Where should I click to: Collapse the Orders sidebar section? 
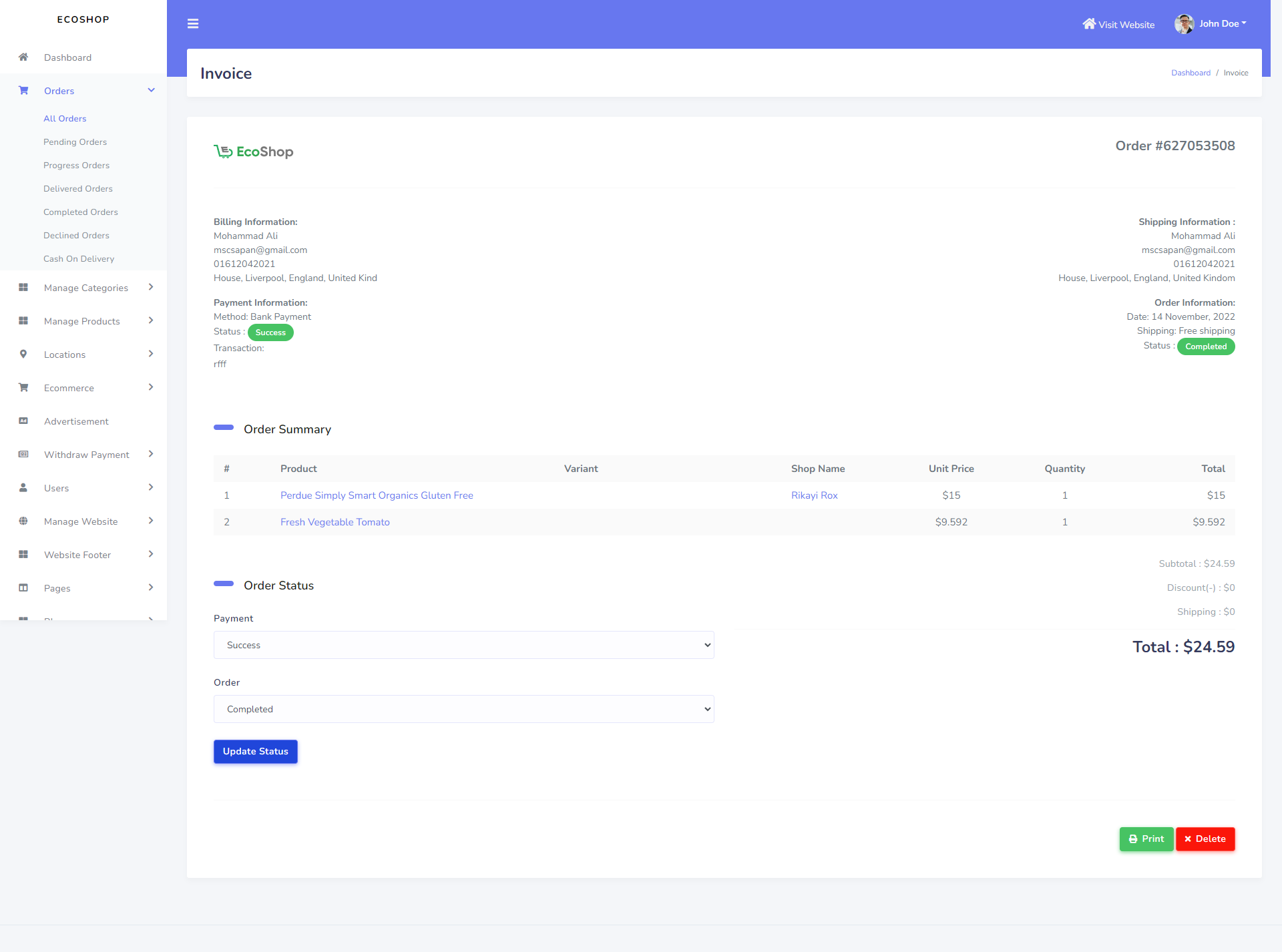151,90
